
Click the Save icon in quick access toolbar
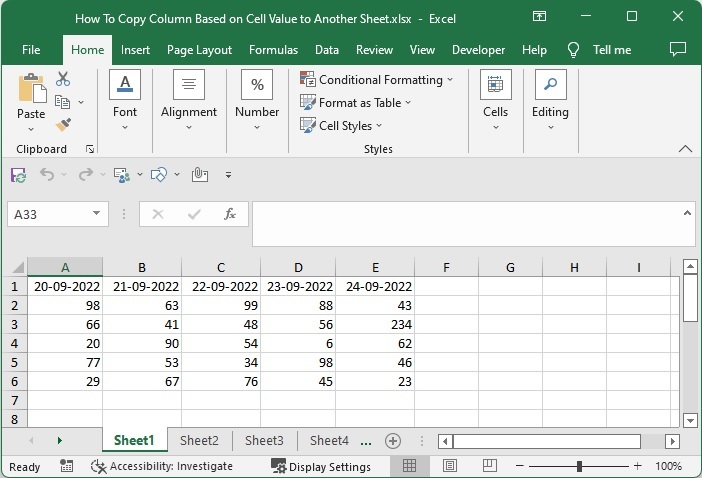[x=18, y=175]
